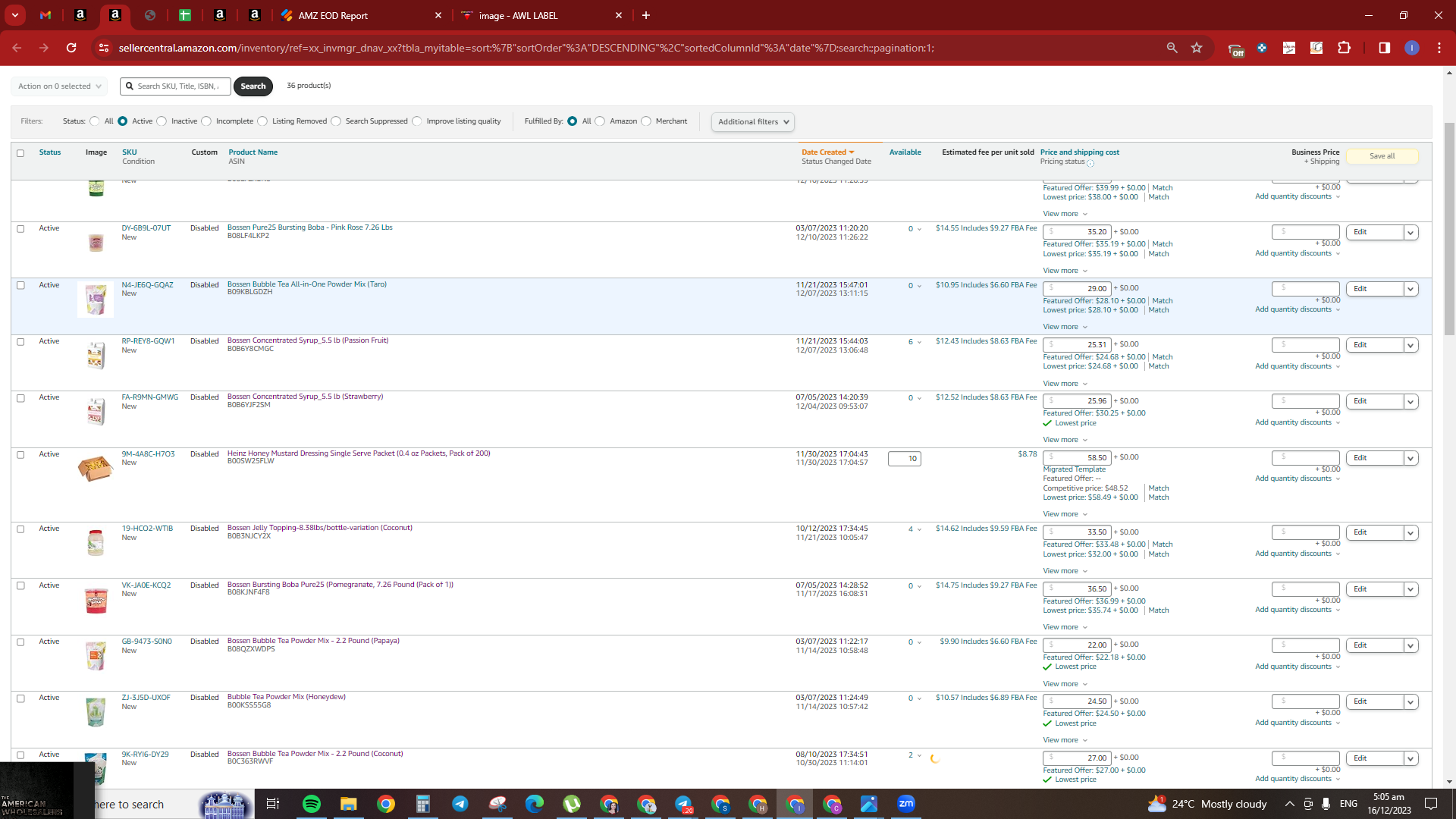
Task: Open the Bossen Bubble Tea Taro product link
Action: pyautogui.click(x=307, y=284)
